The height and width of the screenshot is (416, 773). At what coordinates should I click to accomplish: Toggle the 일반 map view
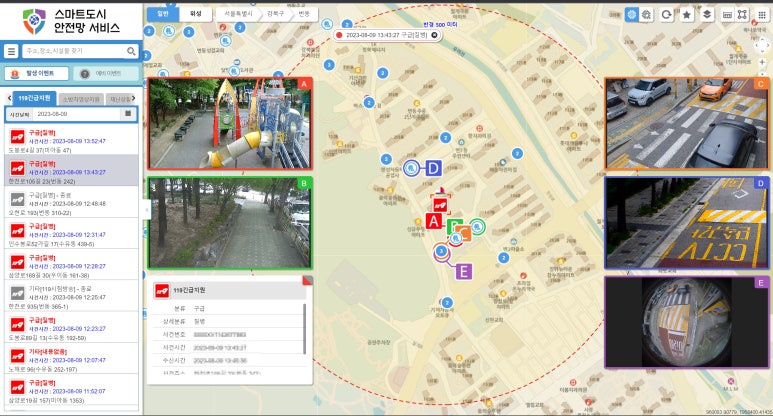pos(163,14)
